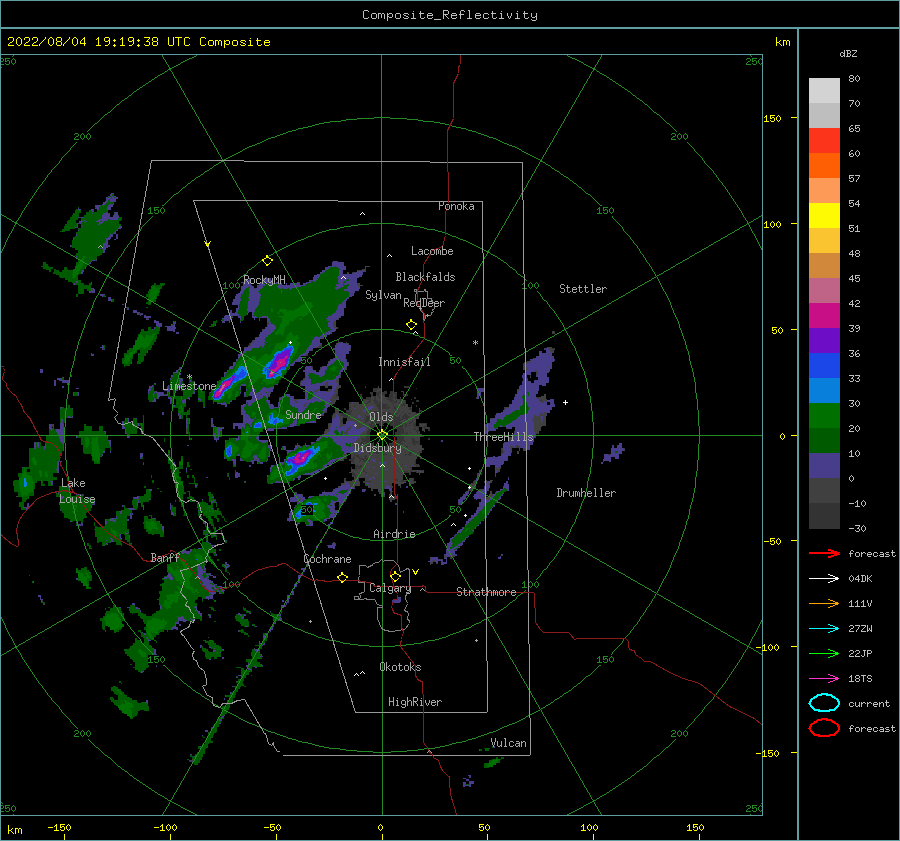Screen dimensions: 900x841
Task: Click the yellow diamond marker in Calgary
Action: 395,576
